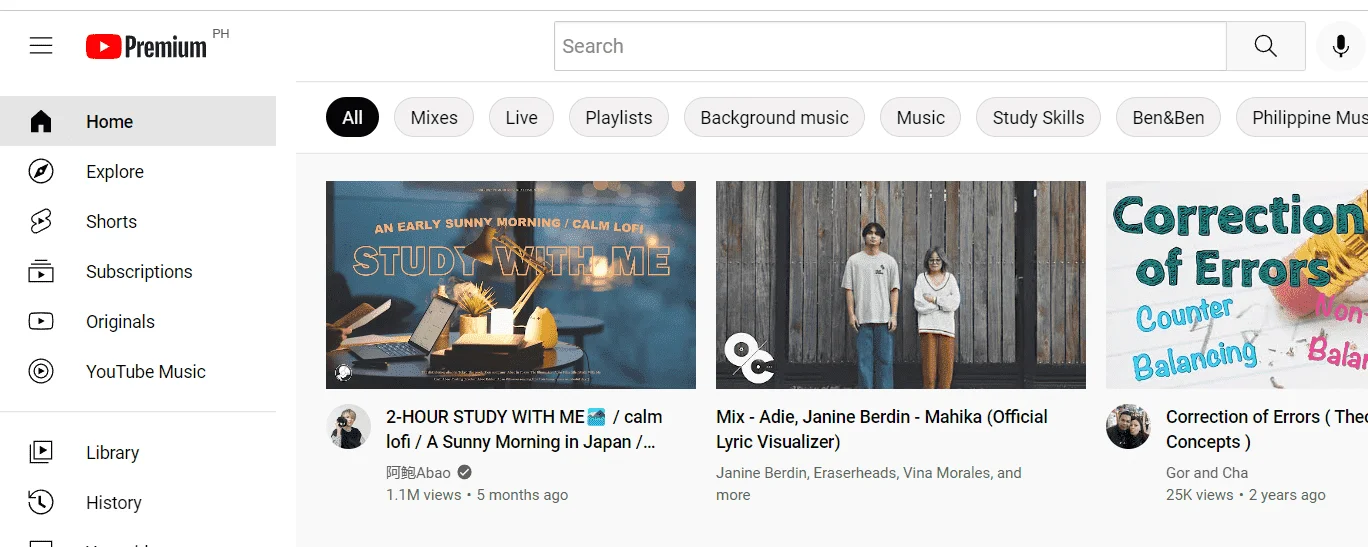1368x547 pixels.
Task: Click the 25K views metadata text
Action: [1200, 495]
